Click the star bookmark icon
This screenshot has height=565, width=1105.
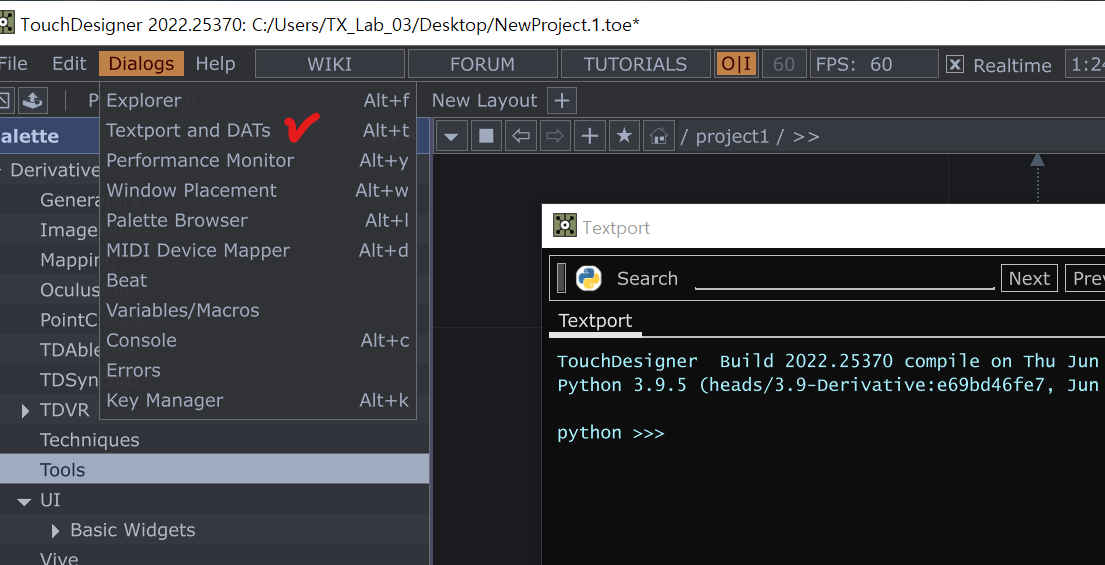624,136
